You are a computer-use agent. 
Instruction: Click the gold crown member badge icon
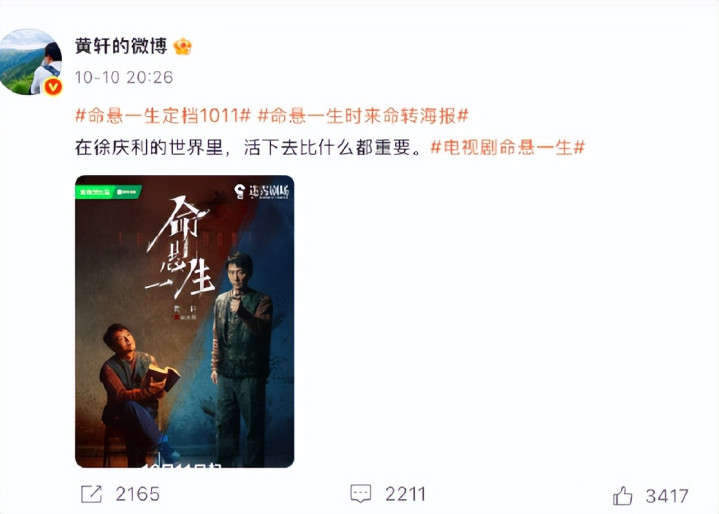pos(183,46)
